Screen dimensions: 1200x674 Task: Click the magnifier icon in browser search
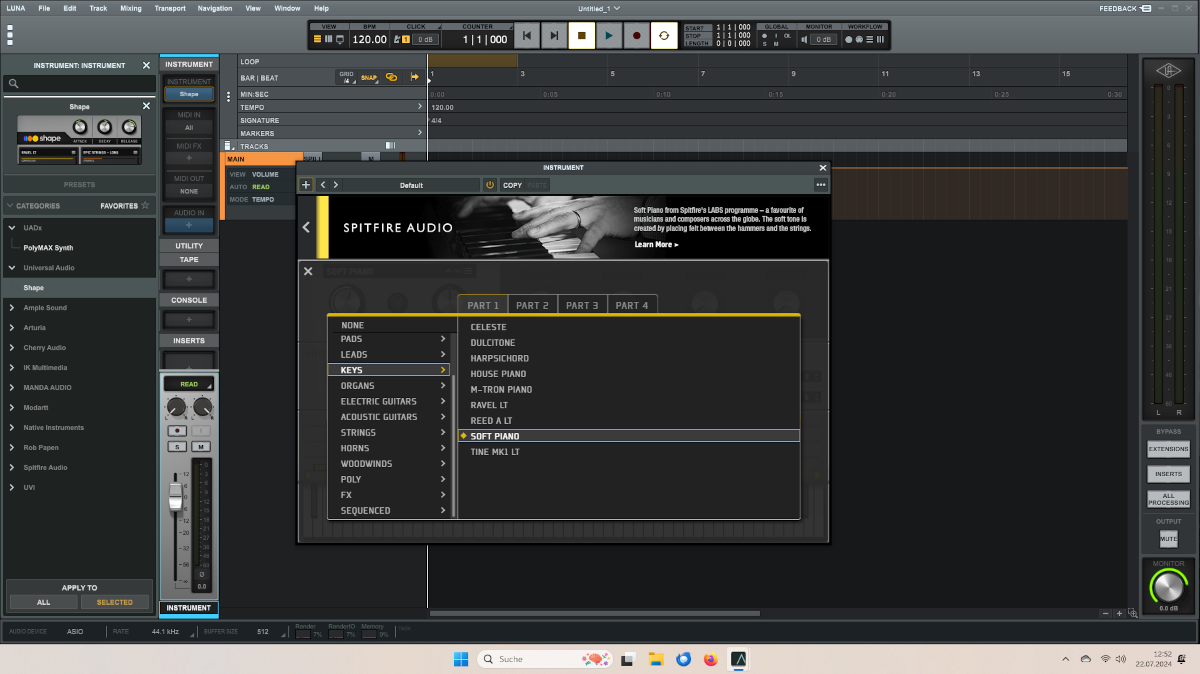click(x=14, y=84)
